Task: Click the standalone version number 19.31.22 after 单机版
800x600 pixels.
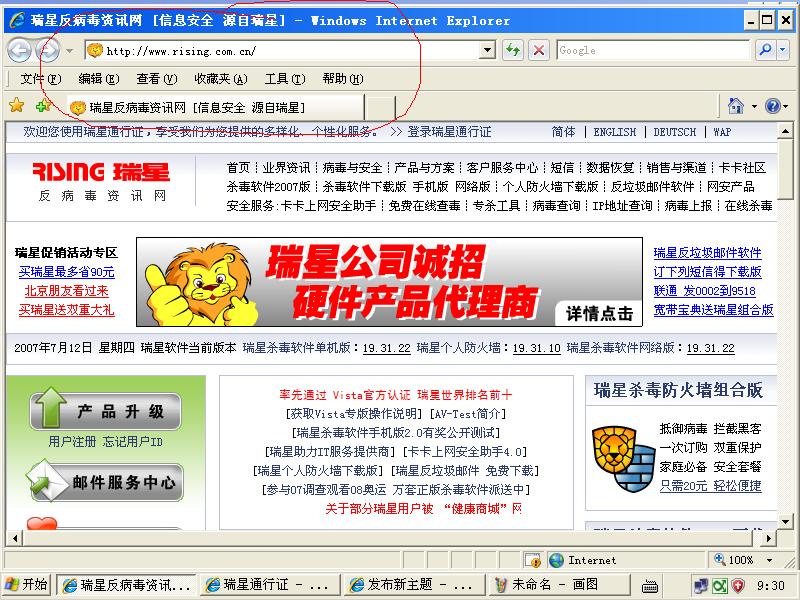Action: tap(386, 348)
